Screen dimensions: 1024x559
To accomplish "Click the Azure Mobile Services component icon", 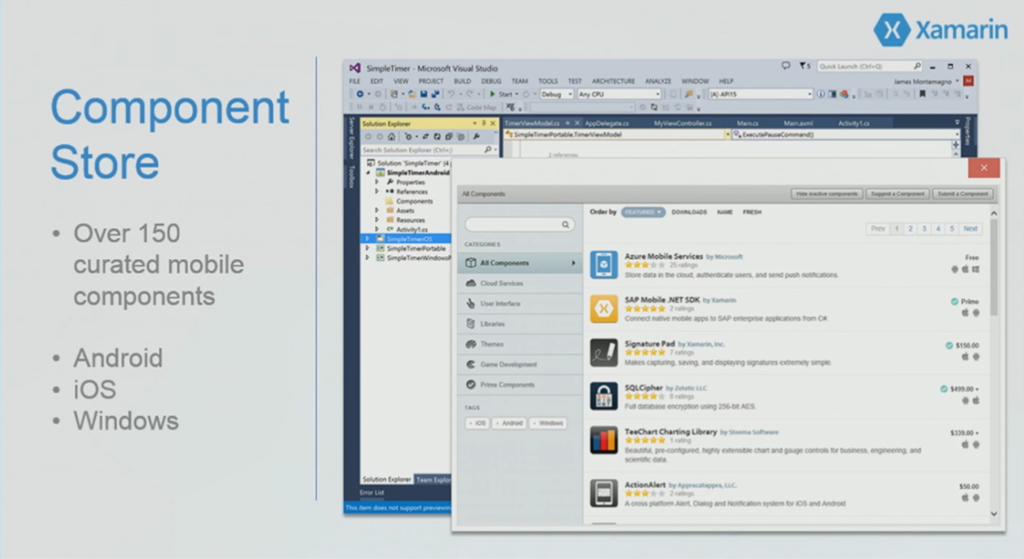I will pyautogui.click(x=603, y=265).
